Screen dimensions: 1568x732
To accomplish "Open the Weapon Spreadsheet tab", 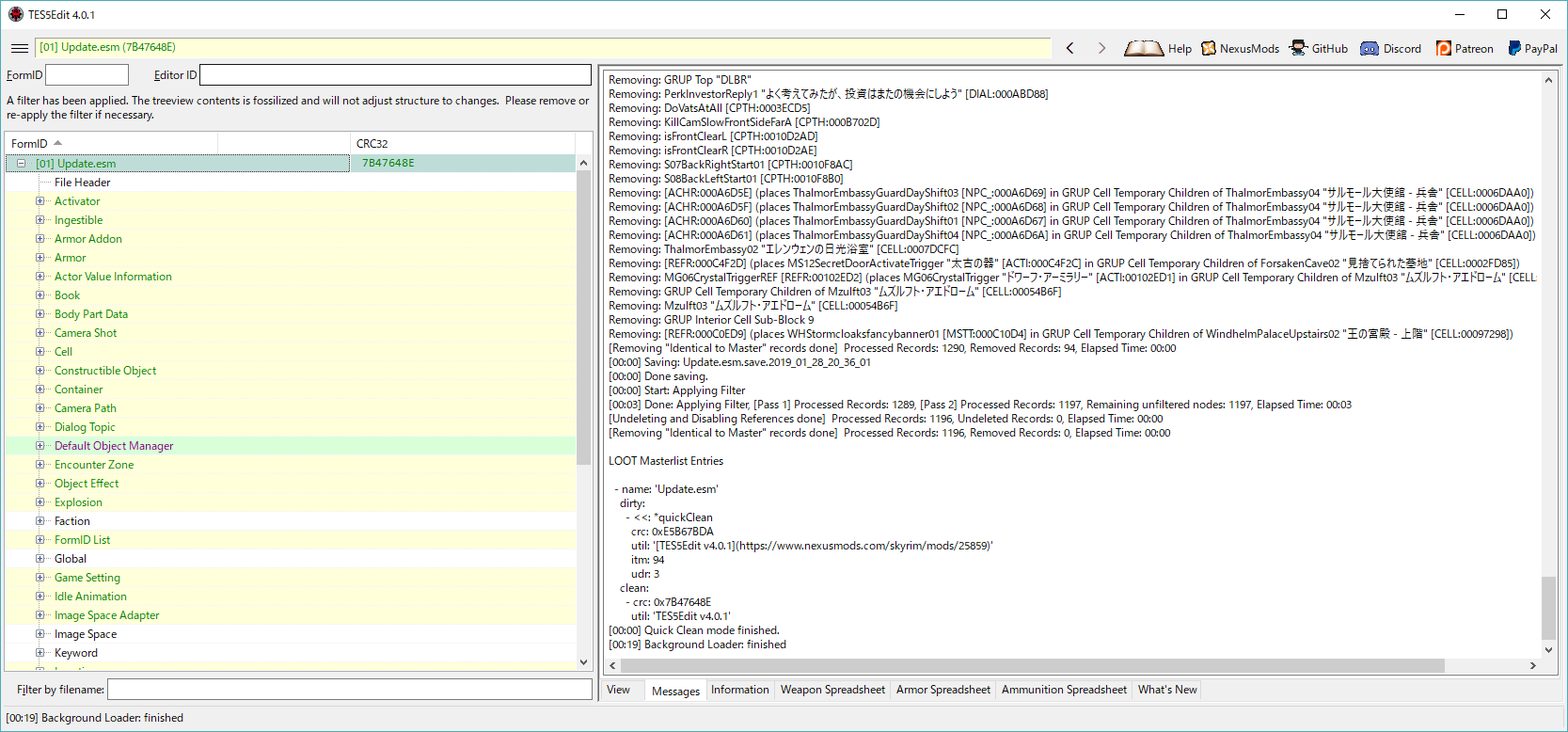I will 832,690.
